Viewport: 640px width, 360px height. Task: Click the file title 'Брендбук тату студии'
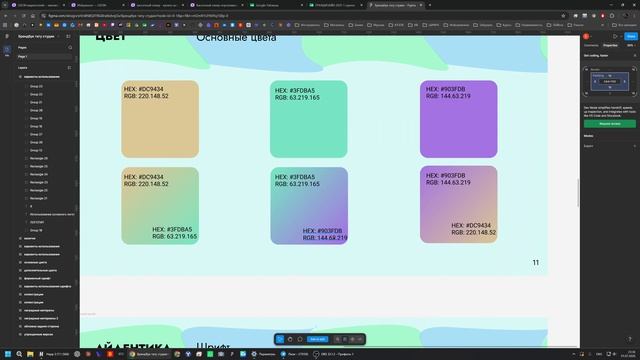pyautogui.click(x=36, y=36)
